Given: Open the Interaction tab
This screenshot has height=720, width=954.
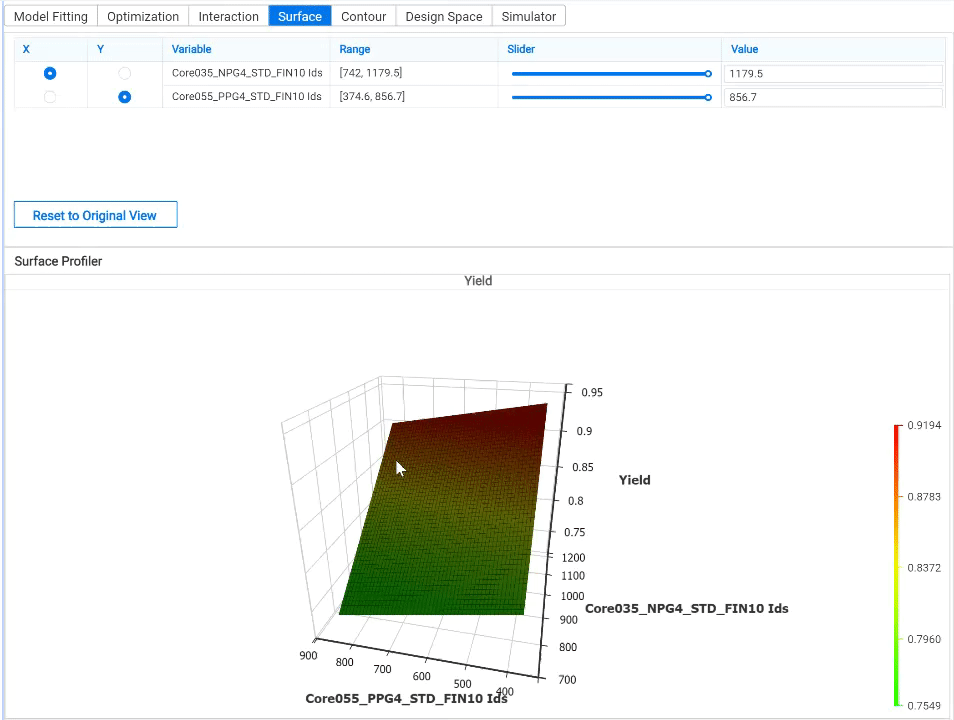Looking at the screenshot, I should coord(228,16).
